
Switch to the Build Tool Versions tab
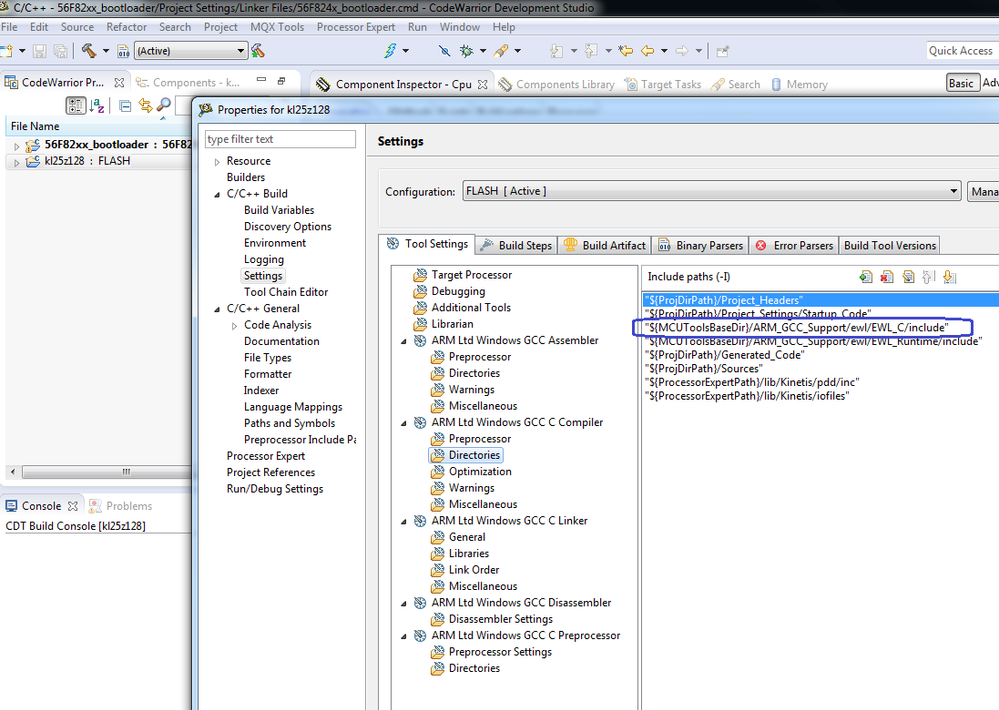click(x=889, y=245)
